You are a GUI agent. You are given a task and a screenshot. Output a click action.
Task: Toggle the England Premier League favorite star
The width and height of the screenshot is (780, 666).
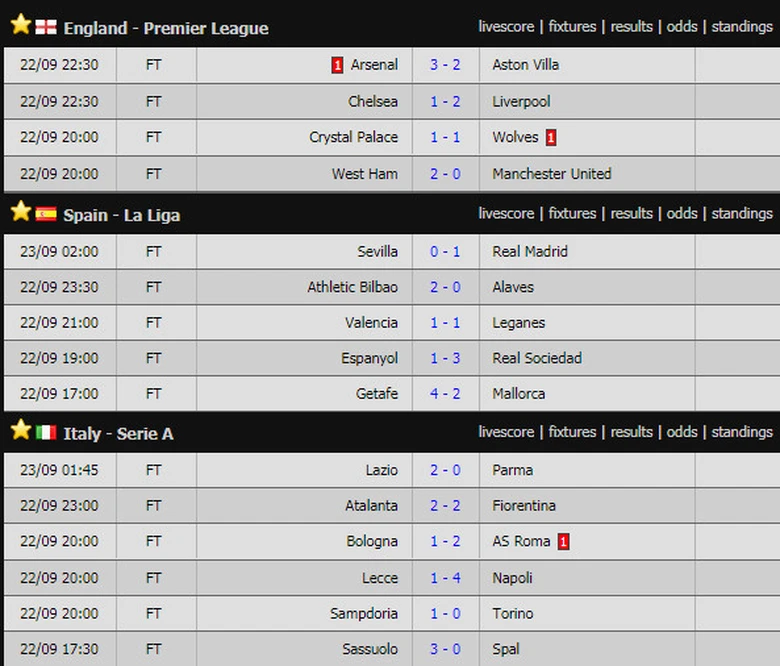pyautogui.click(x=20, y=25)
